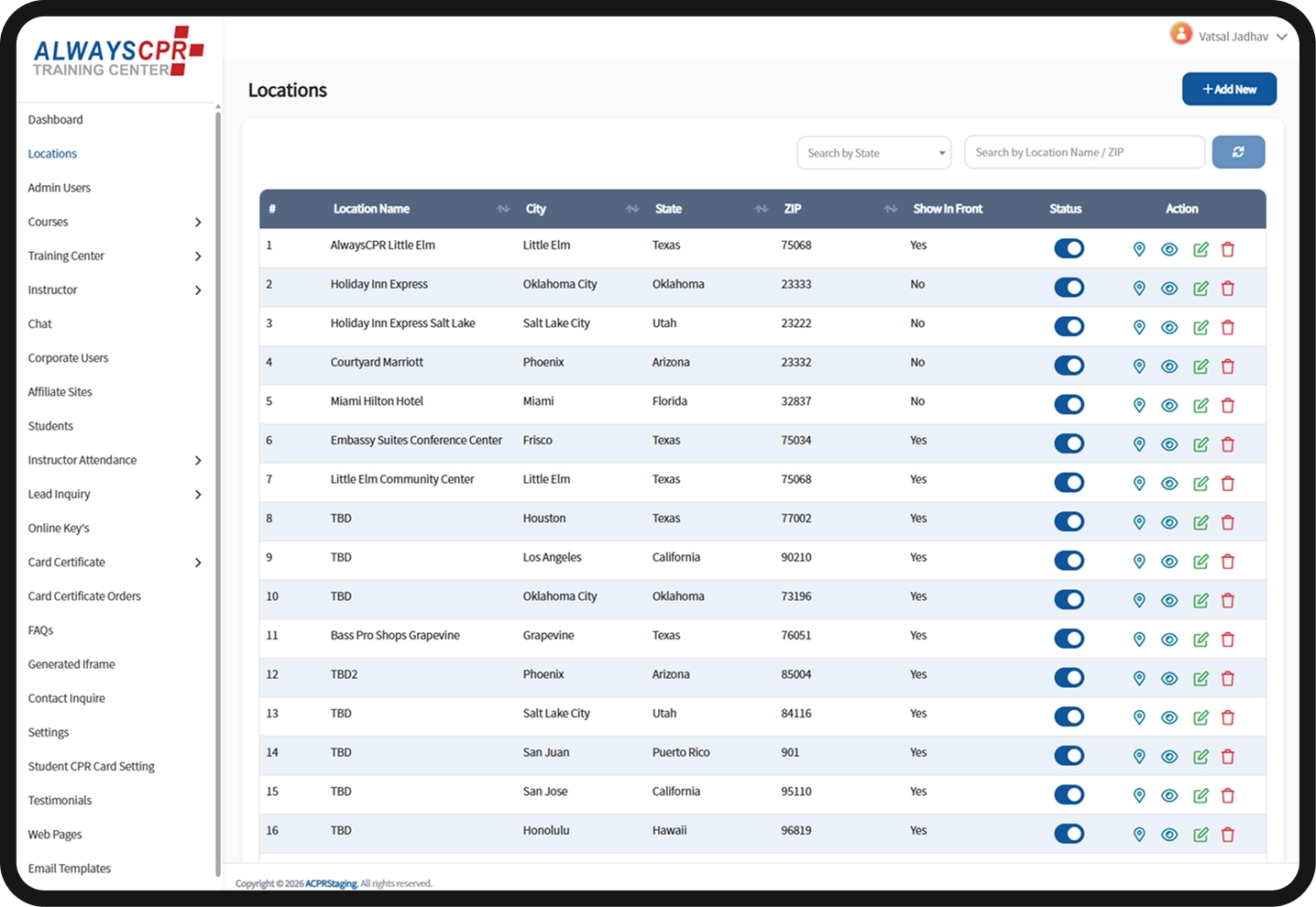
Task: Open the Search by State dropdown
Action: [874, 153]
